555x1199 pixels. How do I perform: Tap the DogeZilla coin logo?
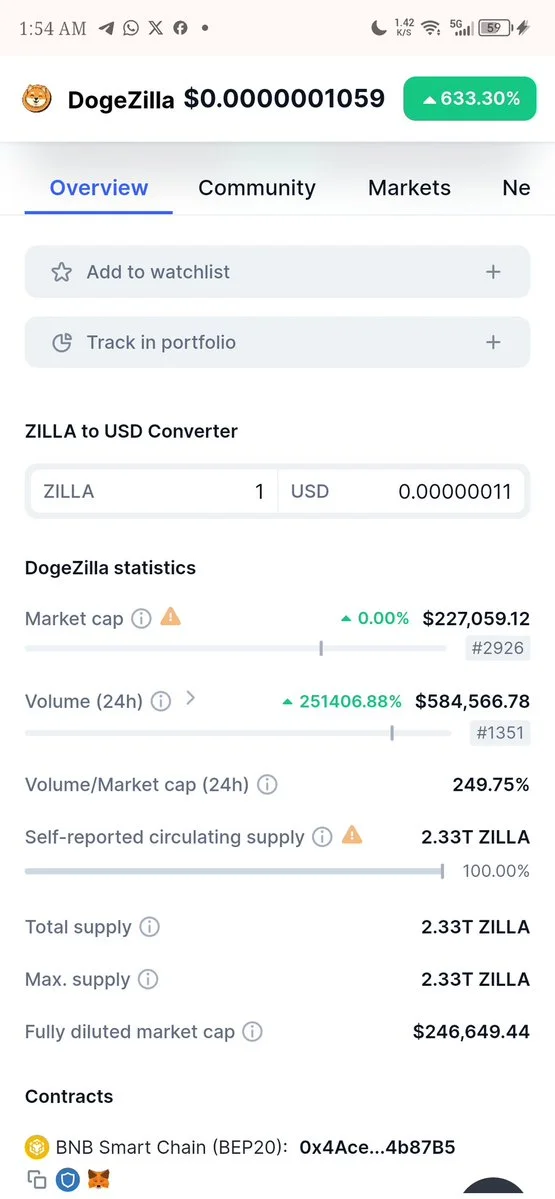pos(37,99)
